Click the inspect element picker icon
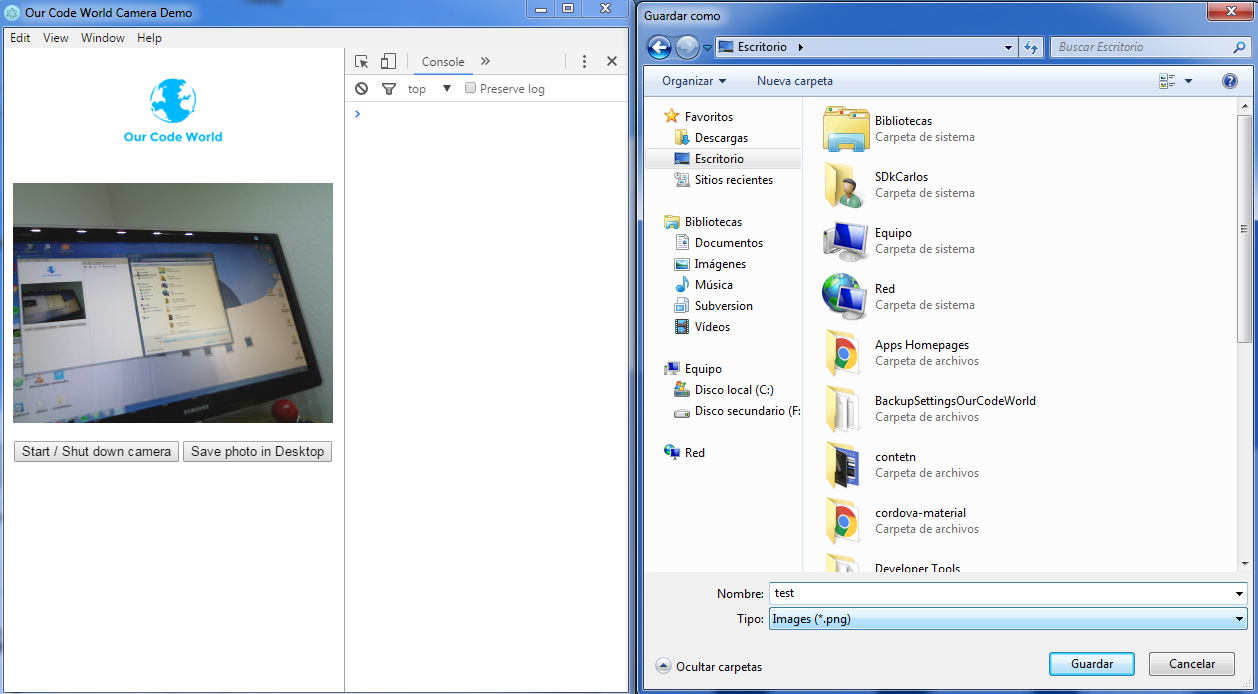 pos(362,62)
